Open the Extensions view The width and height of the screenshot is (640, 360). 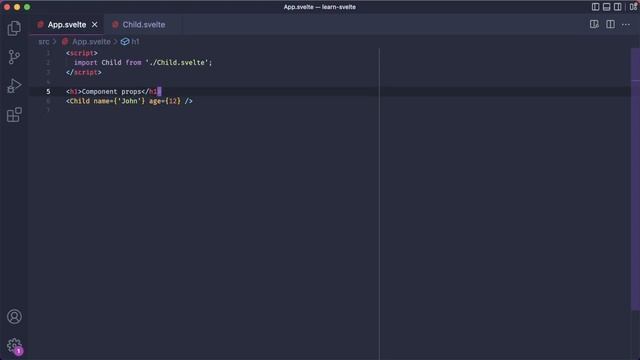14,115
